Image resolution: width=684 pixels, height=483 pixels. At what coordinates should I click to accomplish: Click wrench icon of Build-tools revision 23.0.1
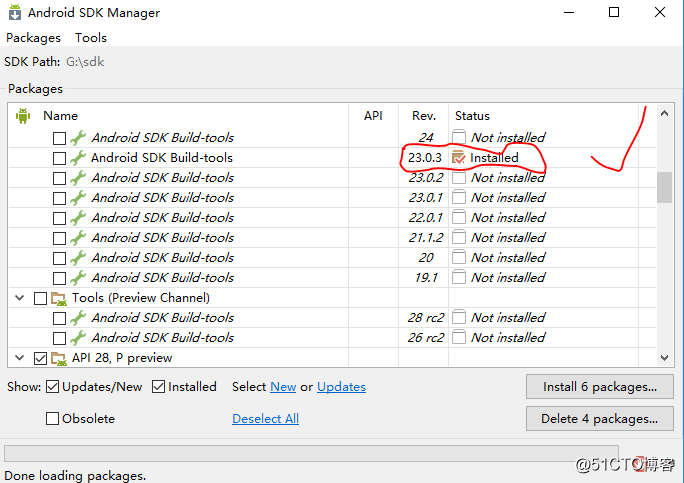(78, 198)
